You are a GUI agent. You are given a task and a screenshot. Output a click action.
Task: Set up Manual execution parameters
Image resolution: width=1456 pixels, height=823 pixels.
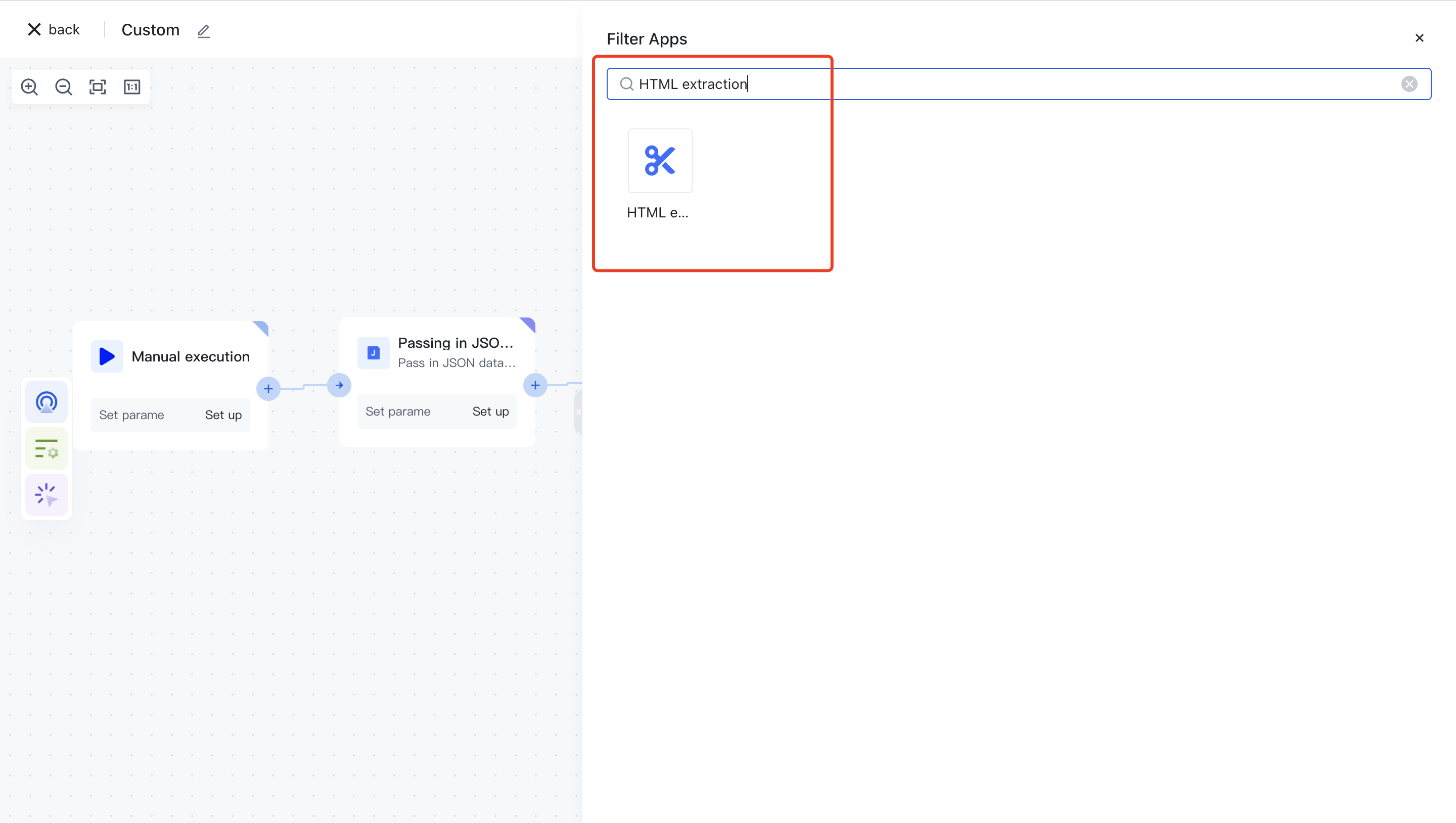pos(223,415)
